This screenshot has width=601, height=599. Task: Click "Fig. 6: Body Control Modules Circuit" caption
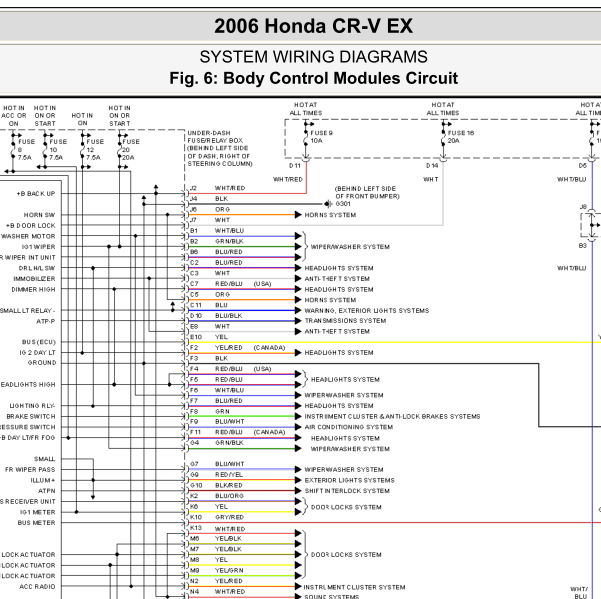[x=314, y=78]
